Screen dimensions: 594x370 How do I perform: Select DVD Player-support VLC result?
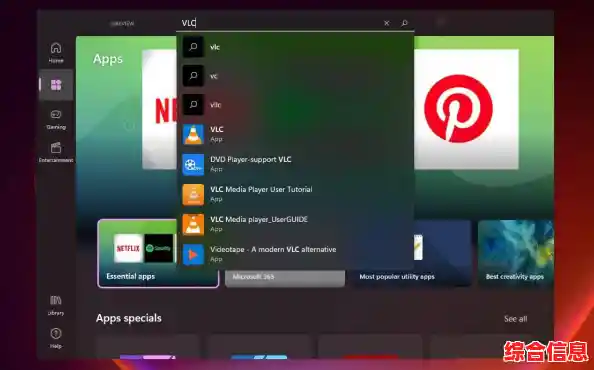(x=295, y=164)
